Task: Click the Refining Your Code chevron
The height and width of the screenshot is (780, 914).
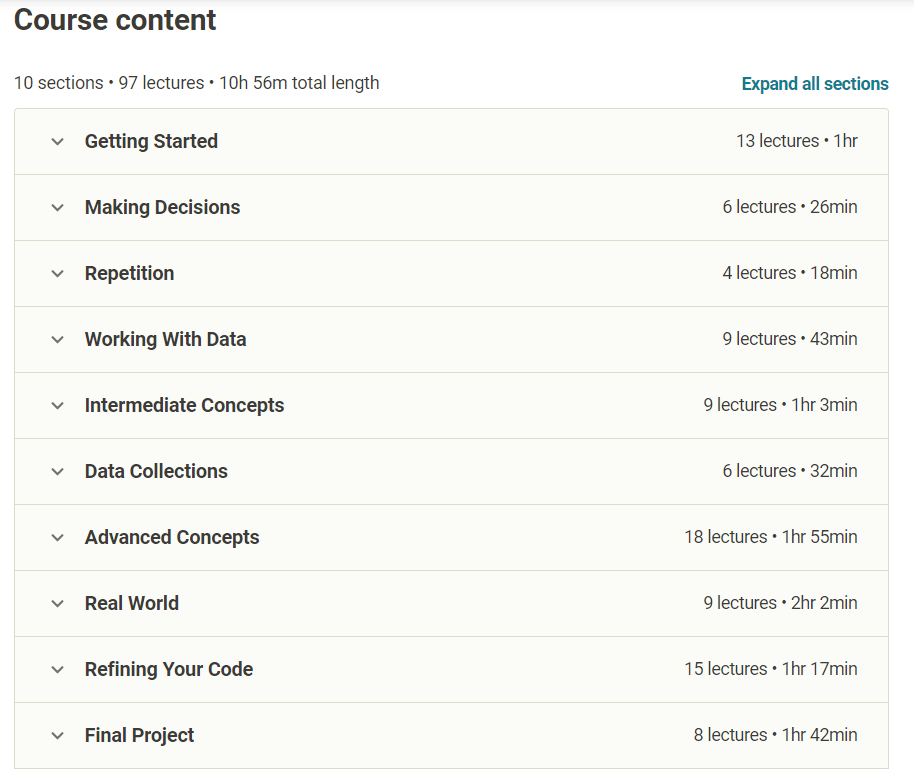Action: coord(58,670)
